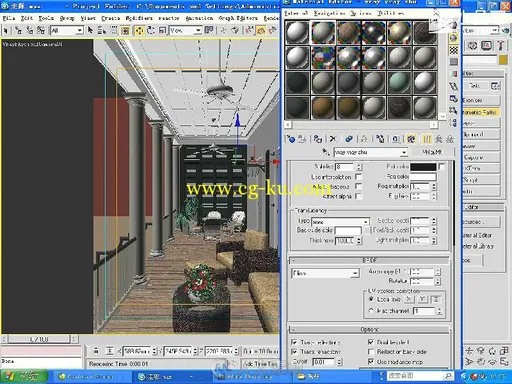Select the Rotate tool in main toolbar

point(151,31)
